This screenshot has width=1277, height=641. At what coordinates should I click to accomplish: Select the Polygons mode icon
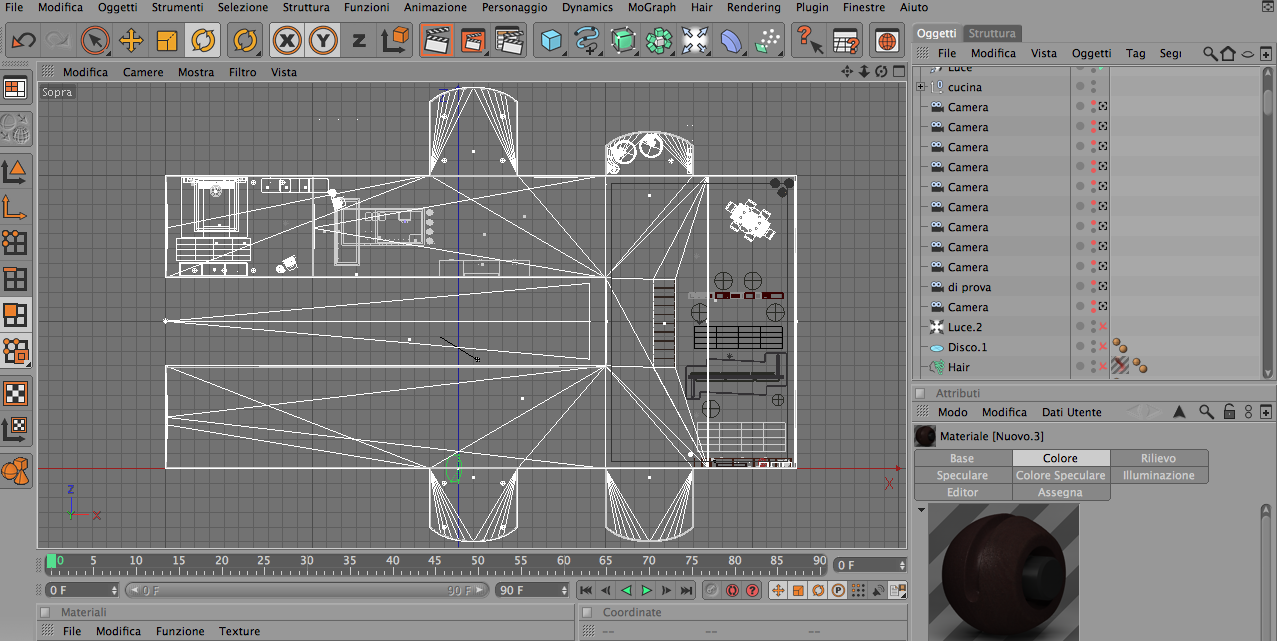tap(15, 314)
